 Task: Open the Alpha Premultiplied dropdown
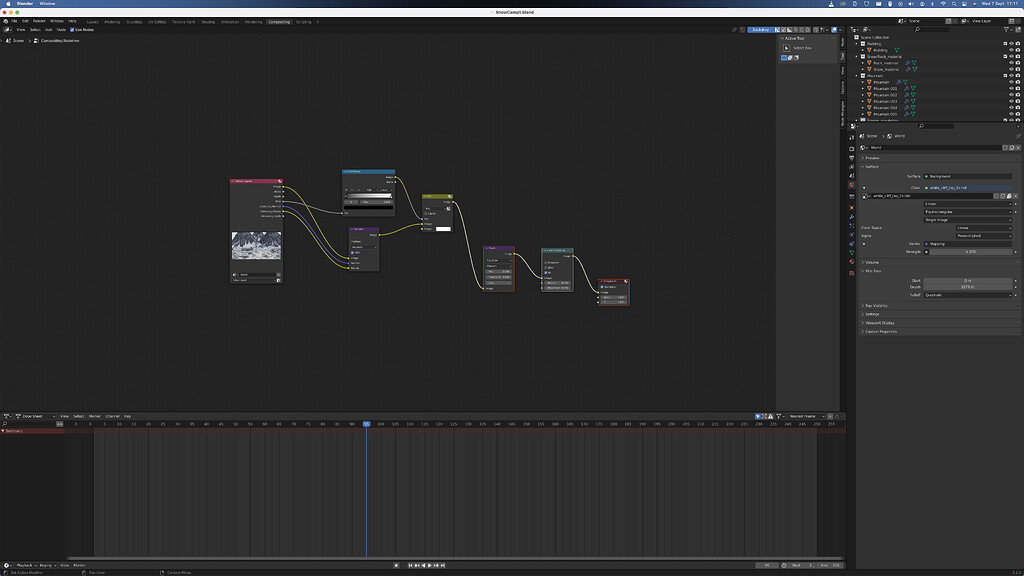pyautogui.click(x=984, y=235)
